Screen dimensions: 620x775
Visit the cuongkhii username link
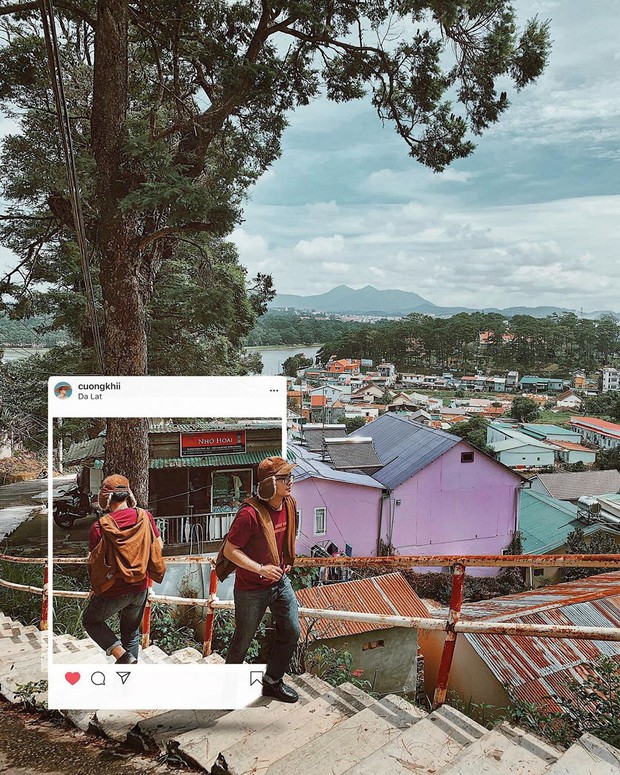tap(99, 386)
